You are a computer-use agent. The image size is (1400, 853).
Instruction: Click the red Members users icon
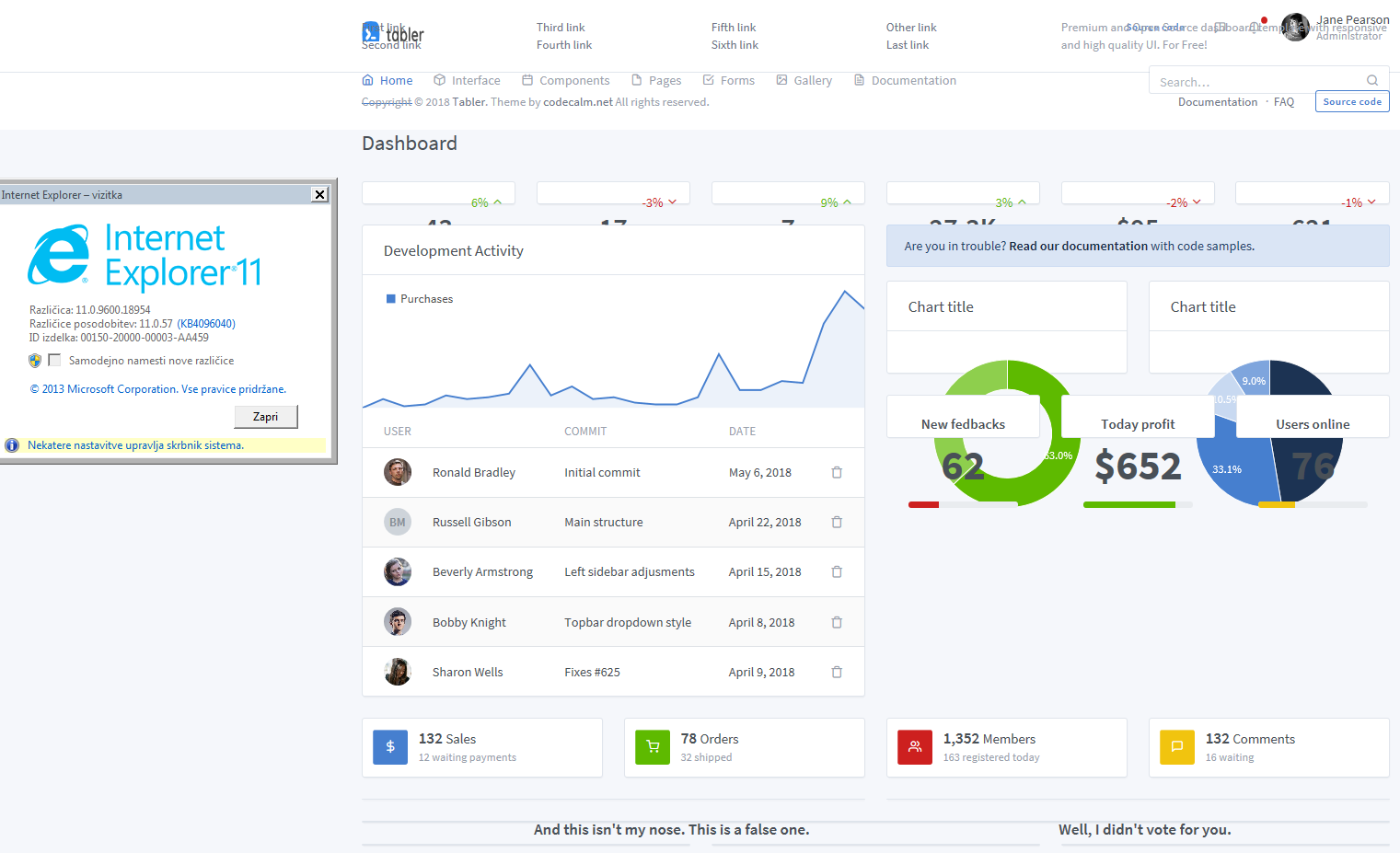point(915,747)
